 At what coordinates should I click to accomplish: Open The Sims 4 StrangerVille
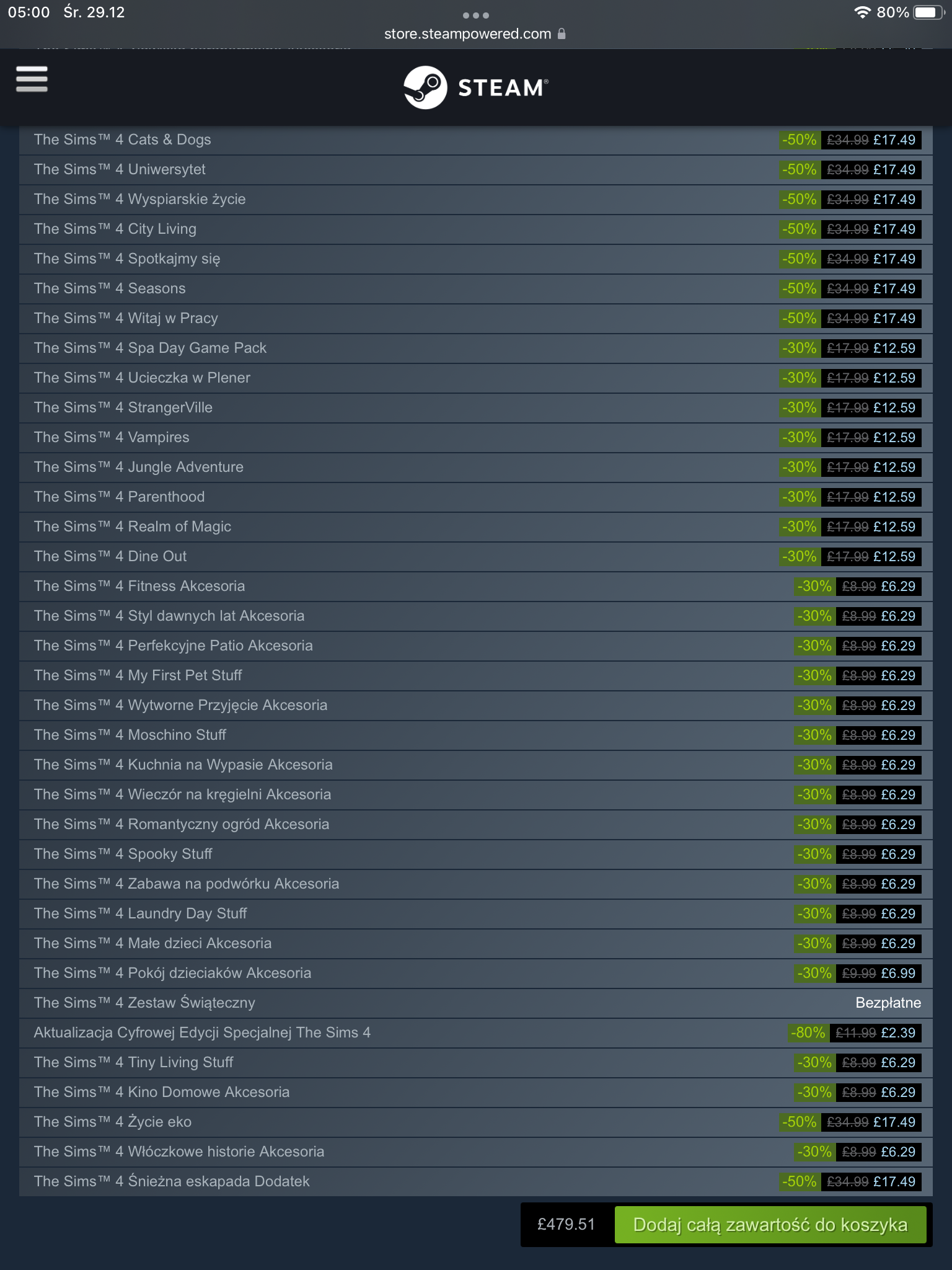coord(123,407)
